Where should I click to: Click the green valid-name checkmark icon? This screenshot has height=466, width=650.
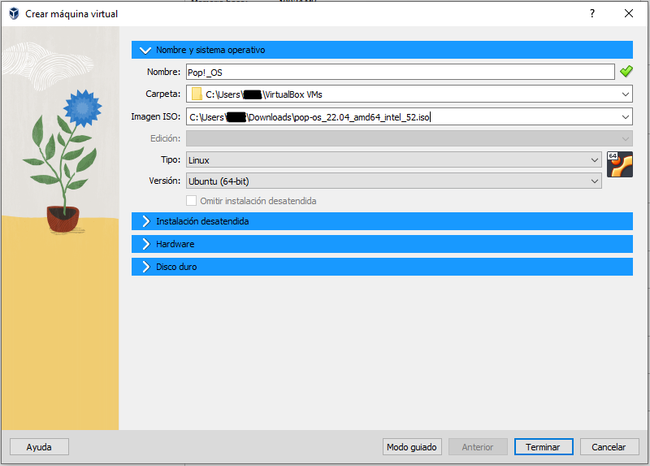626,72
